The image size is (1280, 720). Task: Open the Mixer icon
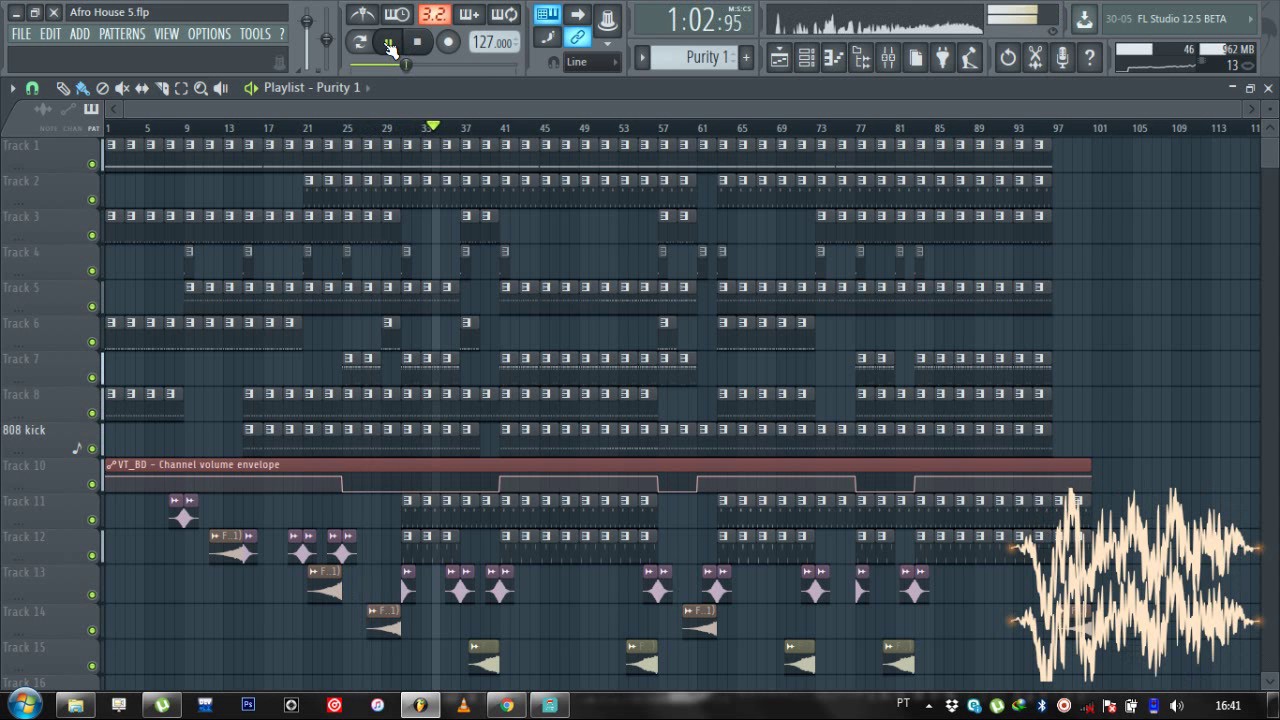point(888,58)
